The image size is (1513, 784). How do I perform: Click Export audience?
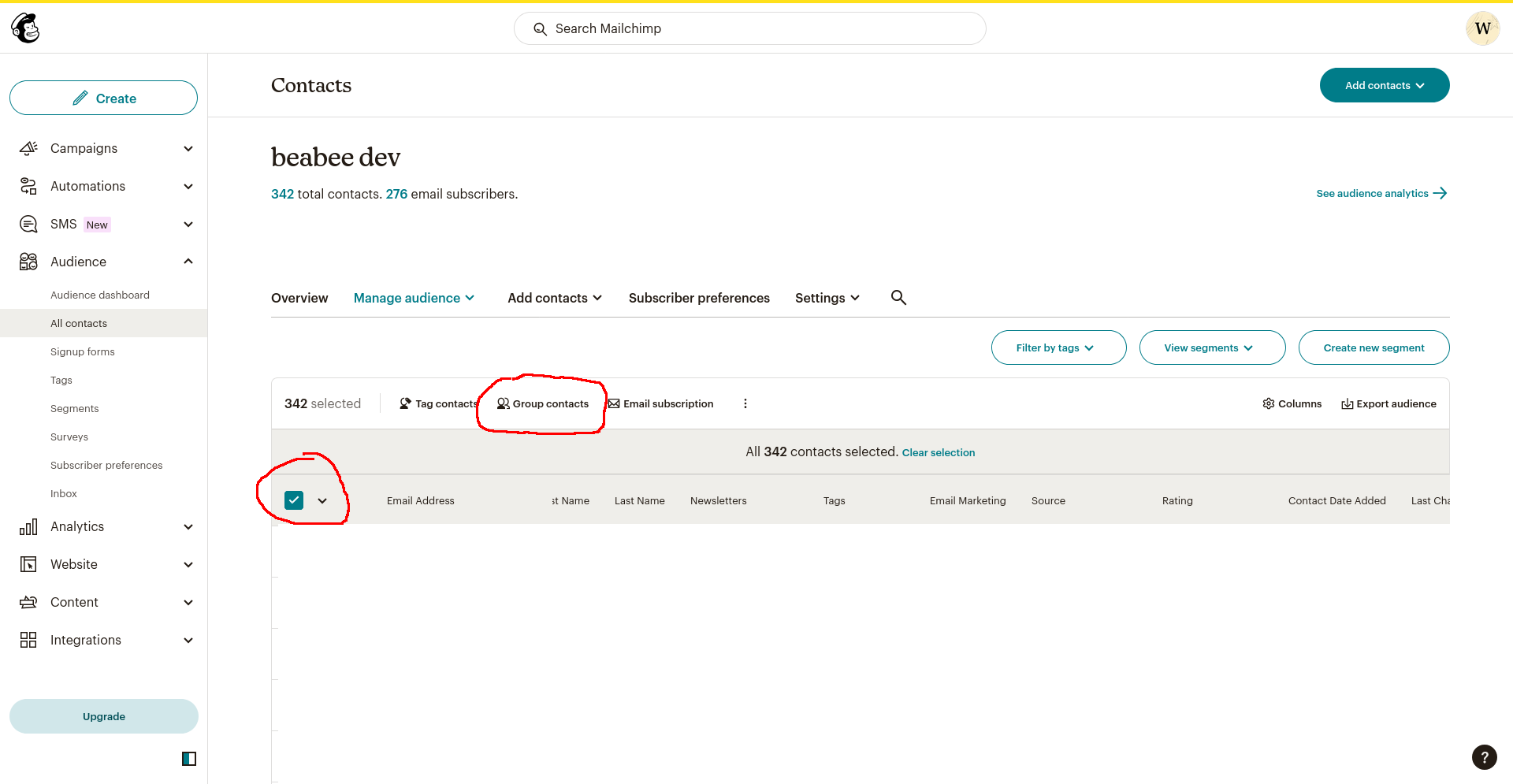(1388, 403)
